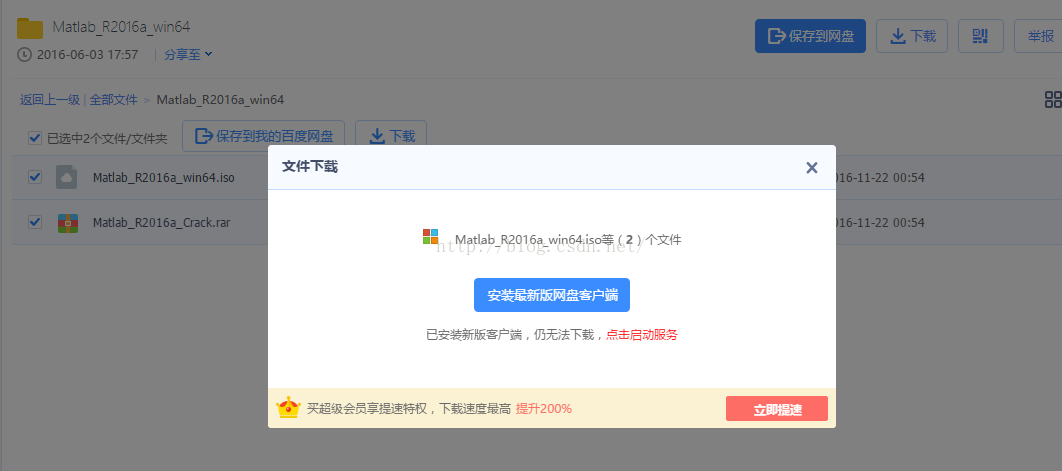Click the 立即提速 button
Viewport: 1062px width, 471px height.
(777, 409)
